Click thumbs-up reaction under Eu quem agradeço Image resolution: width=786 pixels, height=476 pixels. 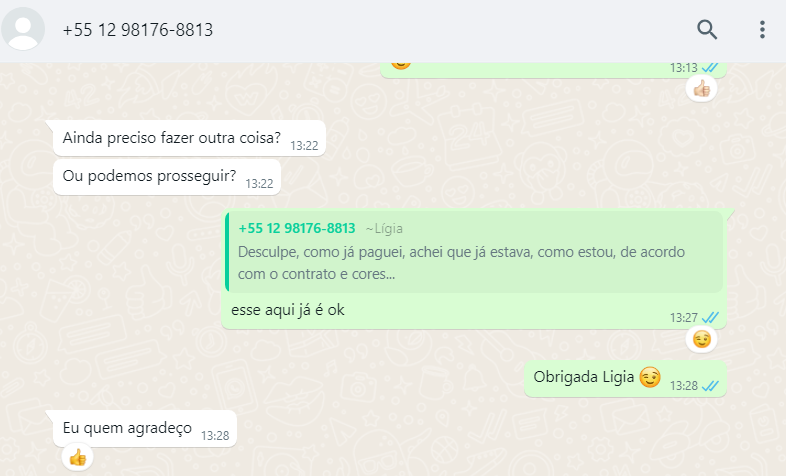tap(78, 457)
